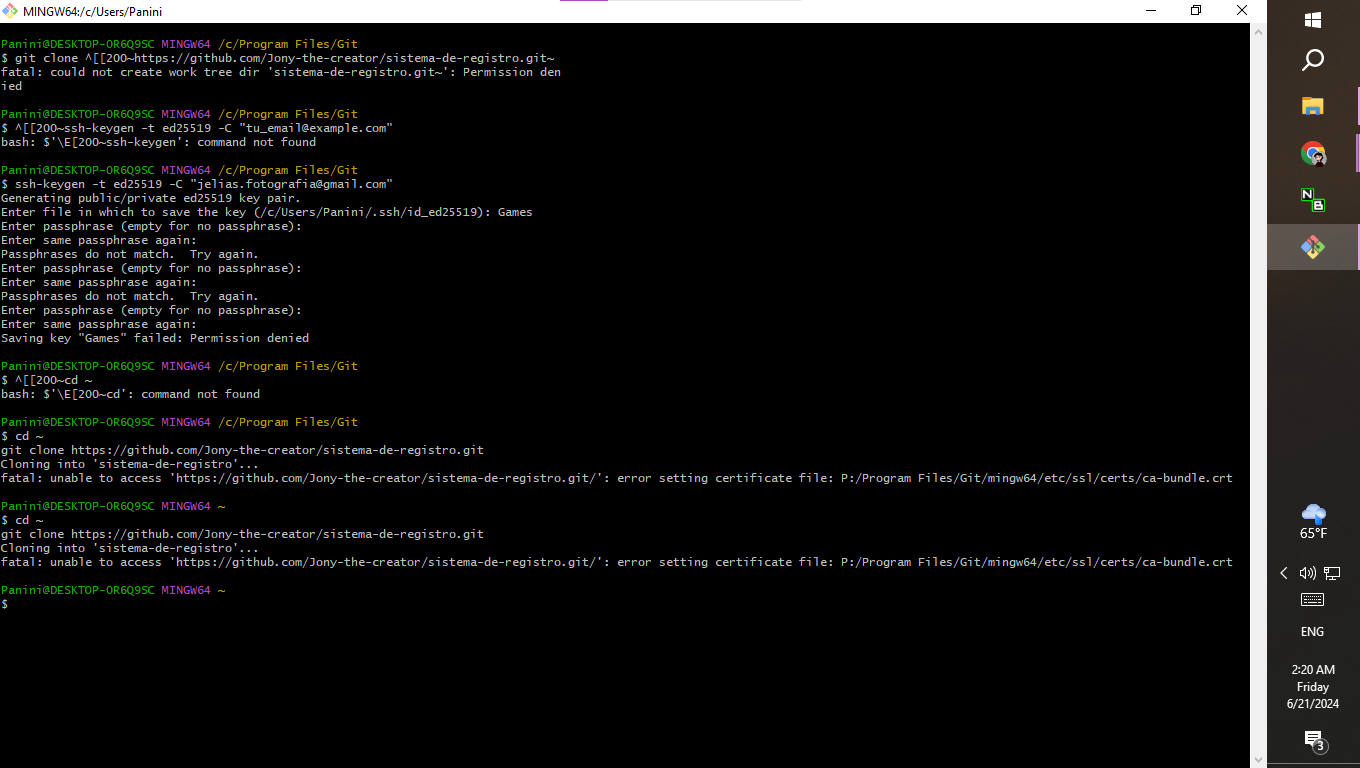Open the green NB app on the taskbar
The height and width of the screenshot is (768, 1360).
click(1313, 199)
